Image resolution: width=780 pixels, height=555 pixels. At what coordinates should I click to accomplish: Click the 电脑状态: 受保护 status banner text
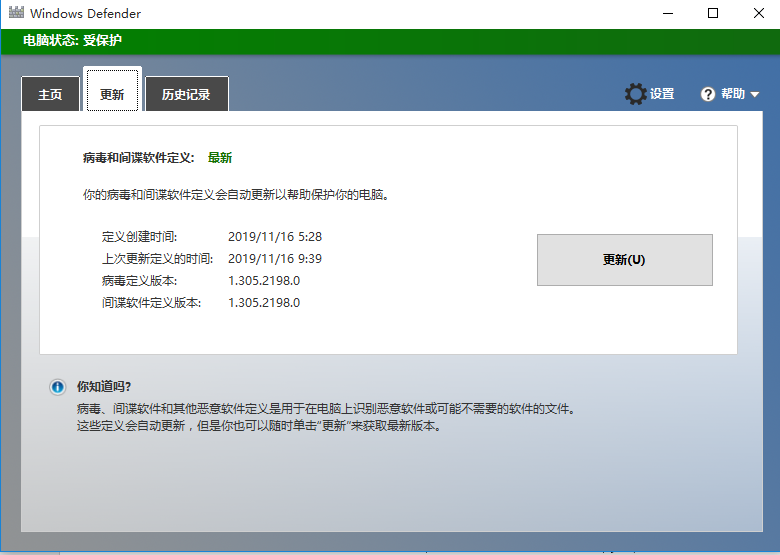[72, 40]
